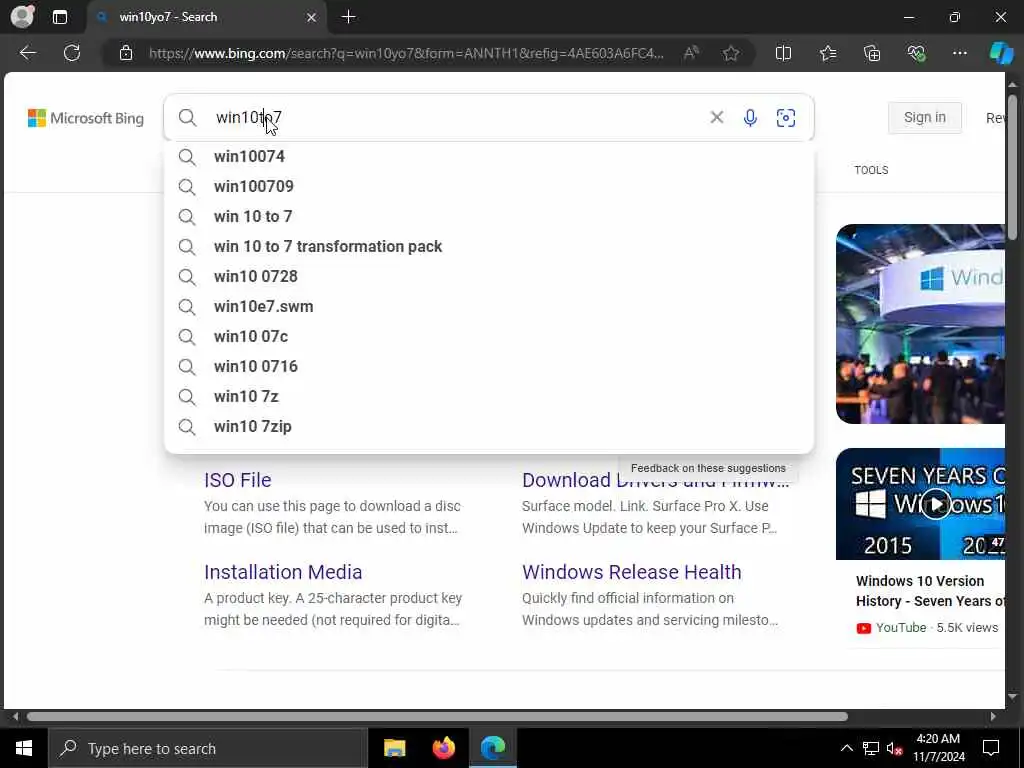Select suggestion win 10 to 7
The image size is (1024, 768).
pos(488,217)
